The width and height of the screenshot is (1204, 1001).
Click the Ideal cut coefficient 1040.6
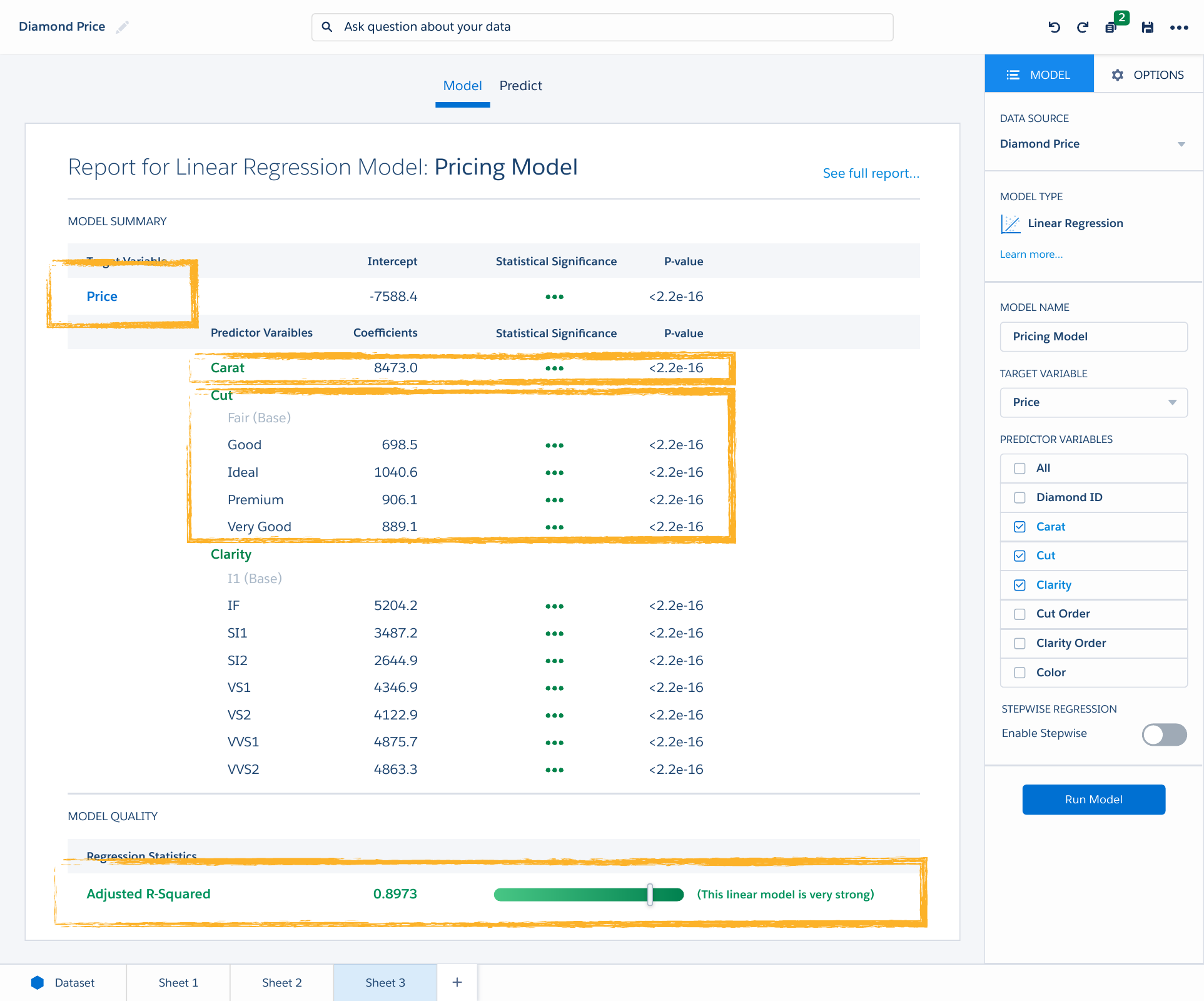[x=395, y=472]
